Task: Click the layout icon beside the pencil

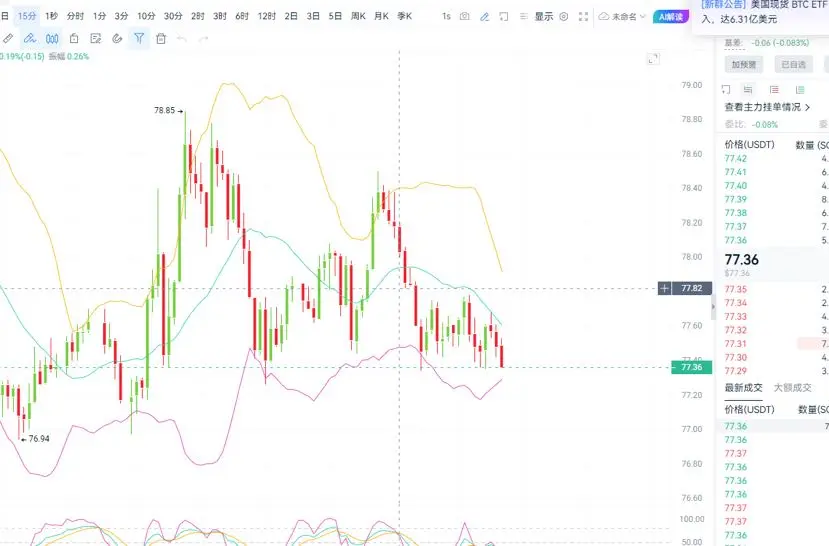Action: pos(504,16)
